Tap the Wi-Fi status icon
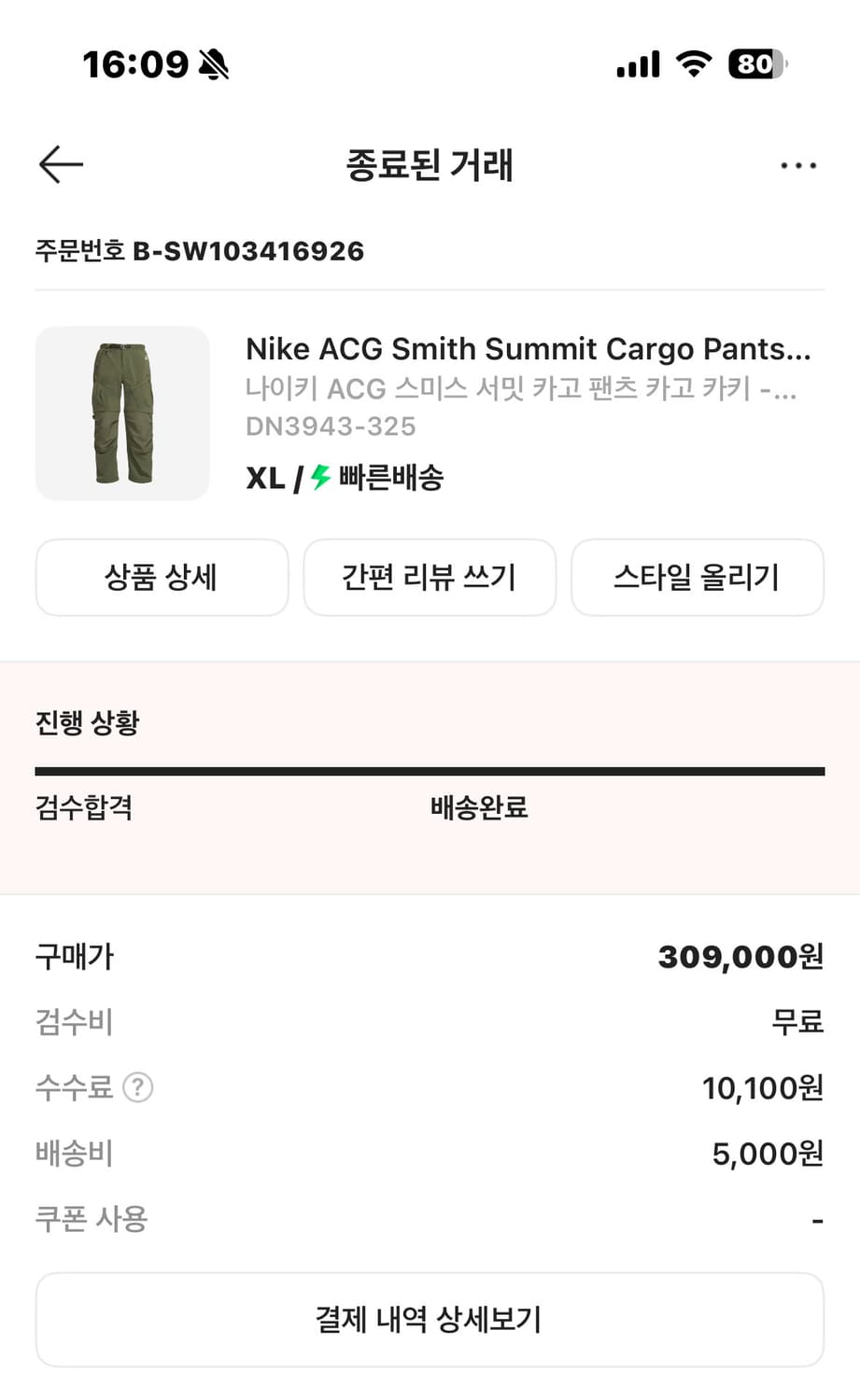The width and height of the screenshot is (860, 1400). 693,63
